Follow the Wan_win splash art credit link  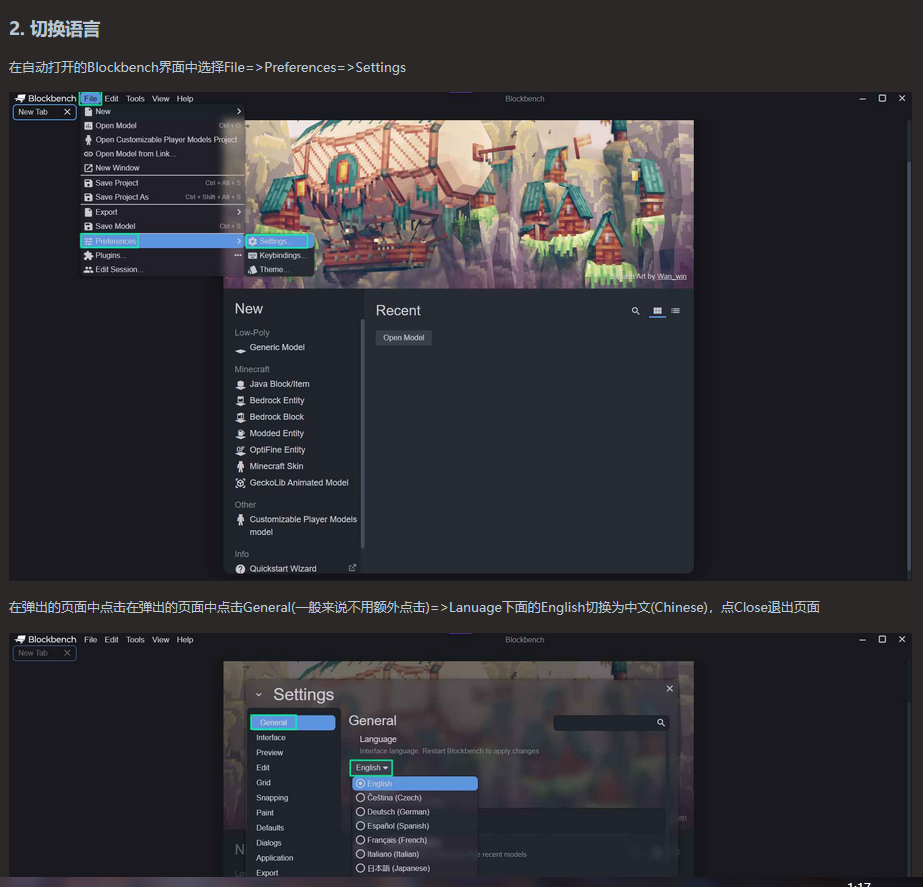(672, 276)
